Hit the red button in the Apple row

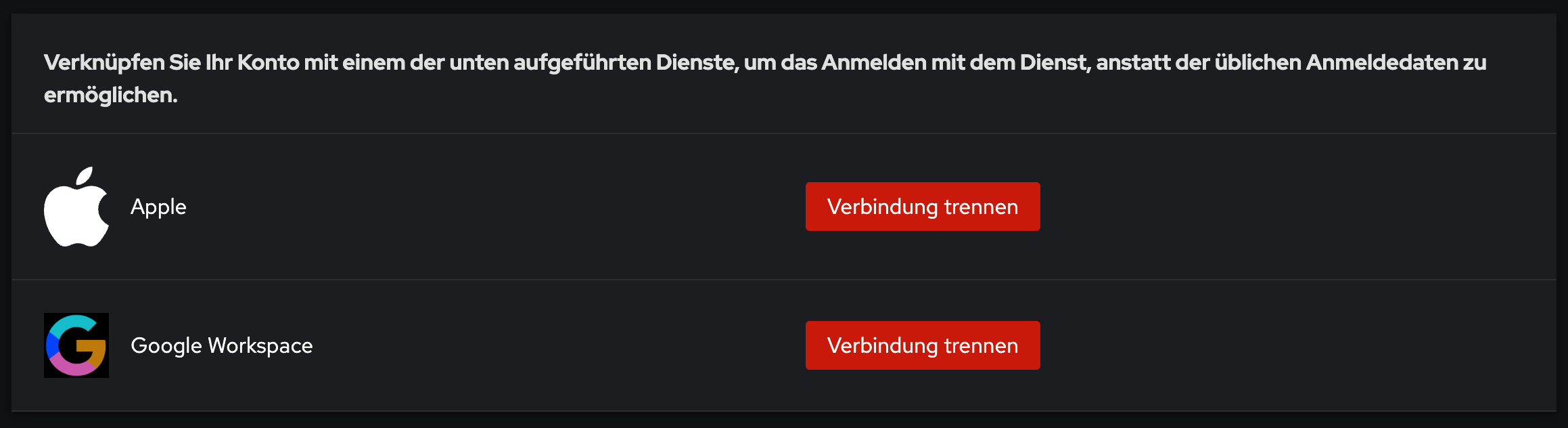click(922, 207)
